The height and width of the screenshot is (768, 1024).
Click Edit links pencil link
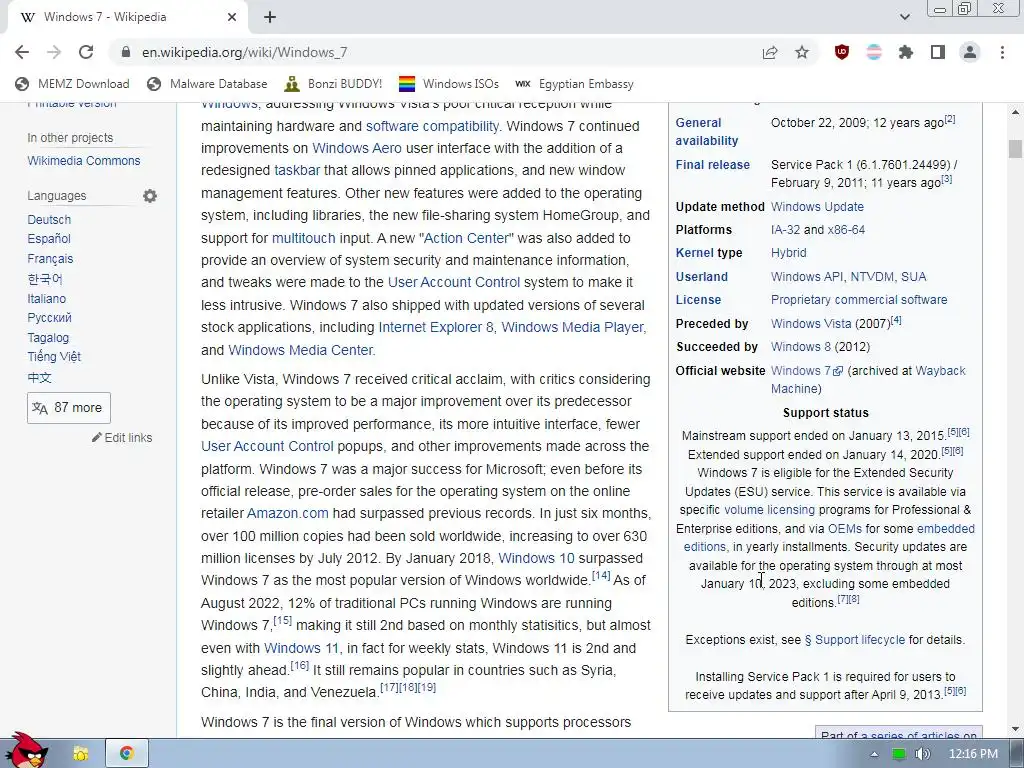tap(122, 438)
